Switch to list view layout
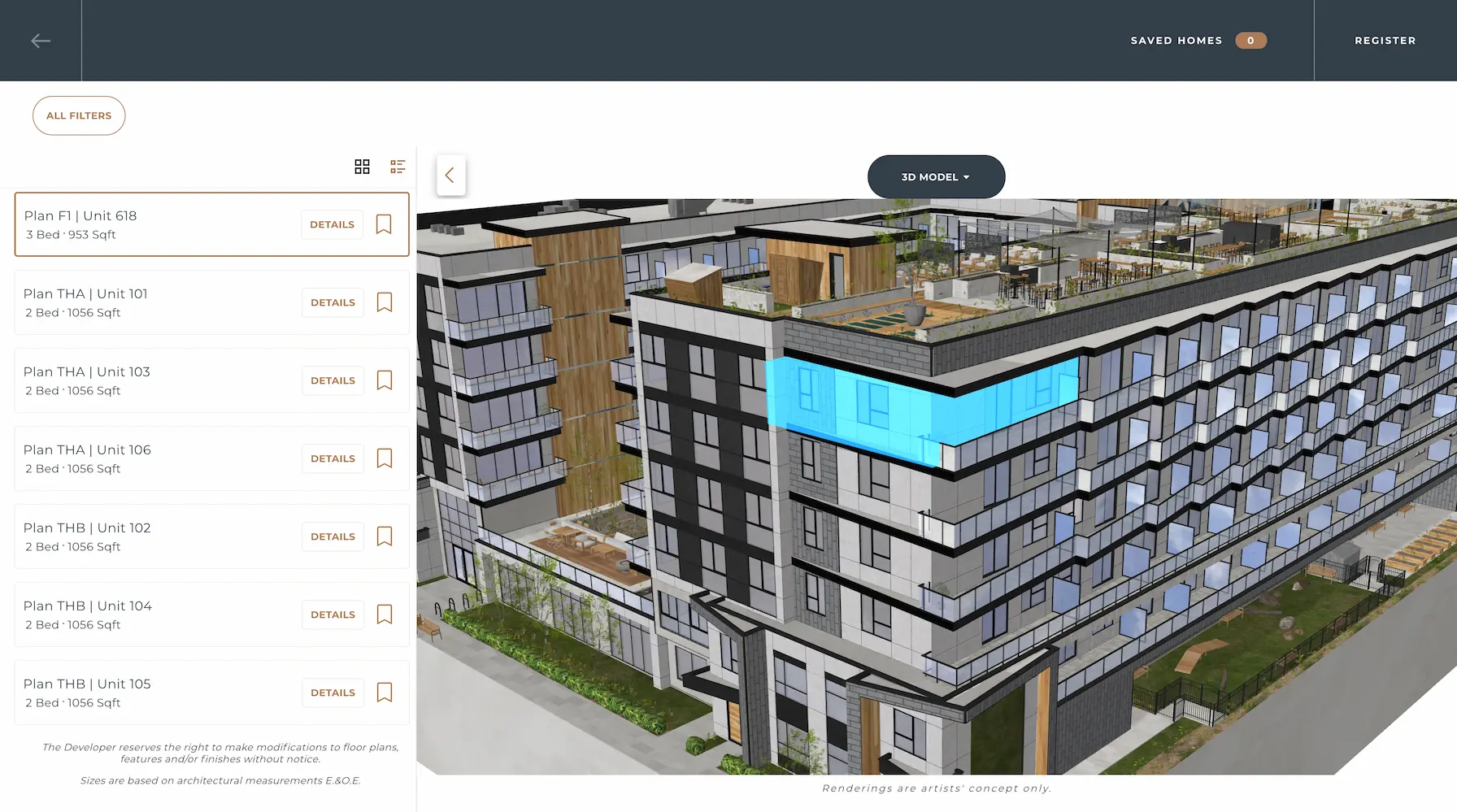The height and width of the screenshot is (812, 1457). coord(398,167)
